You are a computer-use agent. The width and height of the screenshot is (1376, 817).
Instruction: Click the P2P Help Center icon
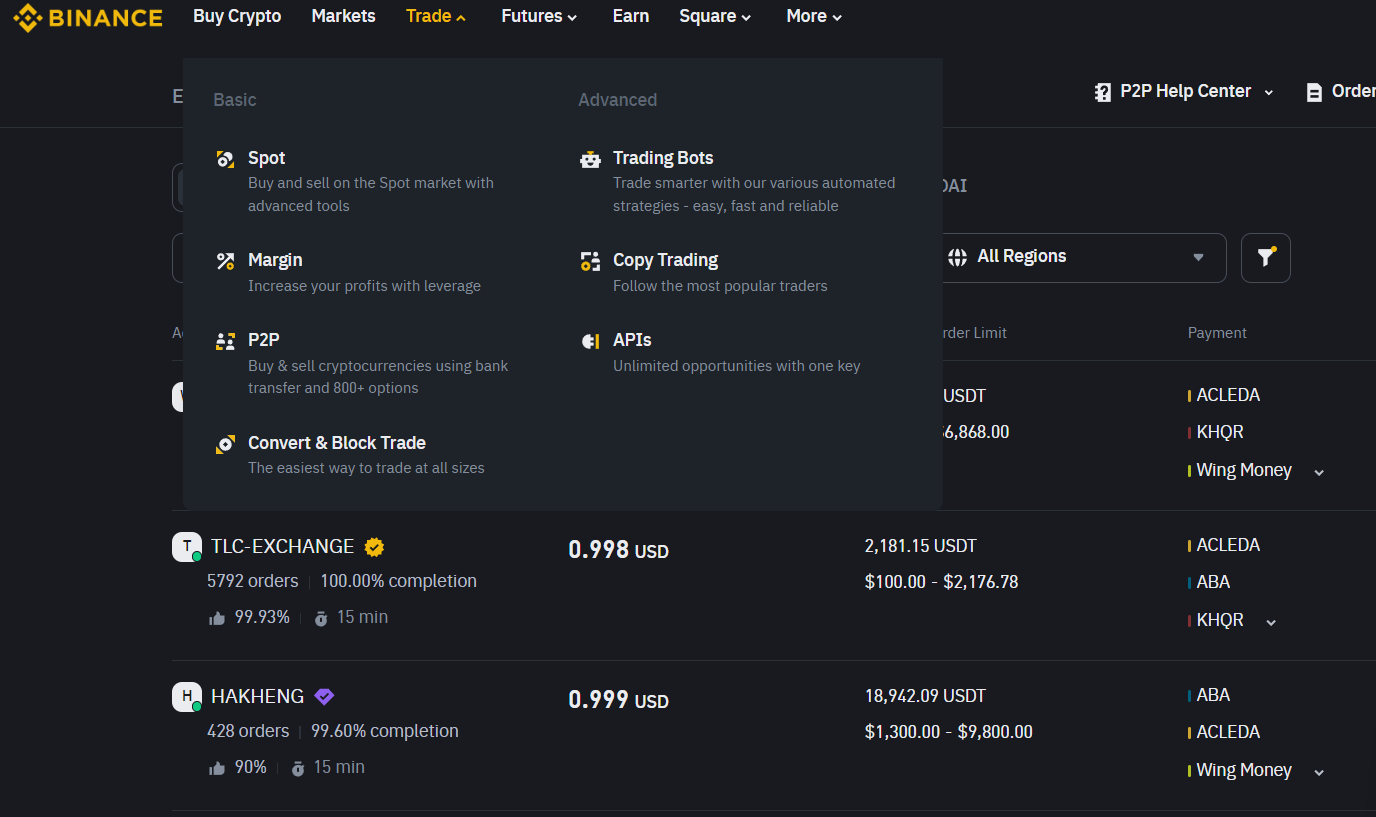tap(1103, 92)
